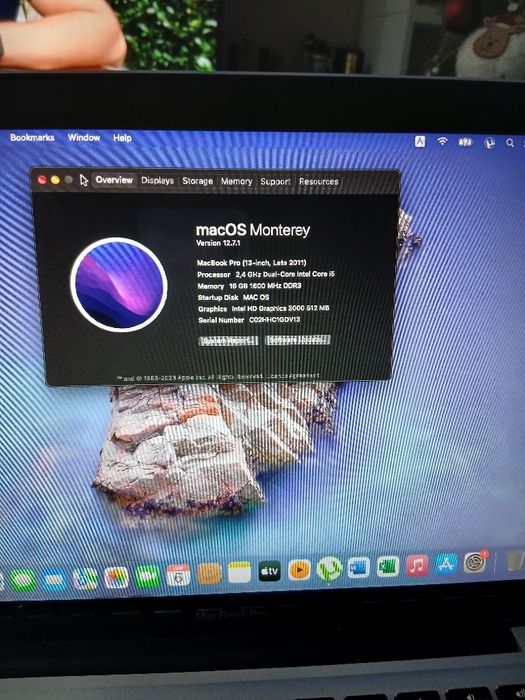Launch FaceTime from the Dock
This screenshot has width=525, height=700.
point(147,576)
